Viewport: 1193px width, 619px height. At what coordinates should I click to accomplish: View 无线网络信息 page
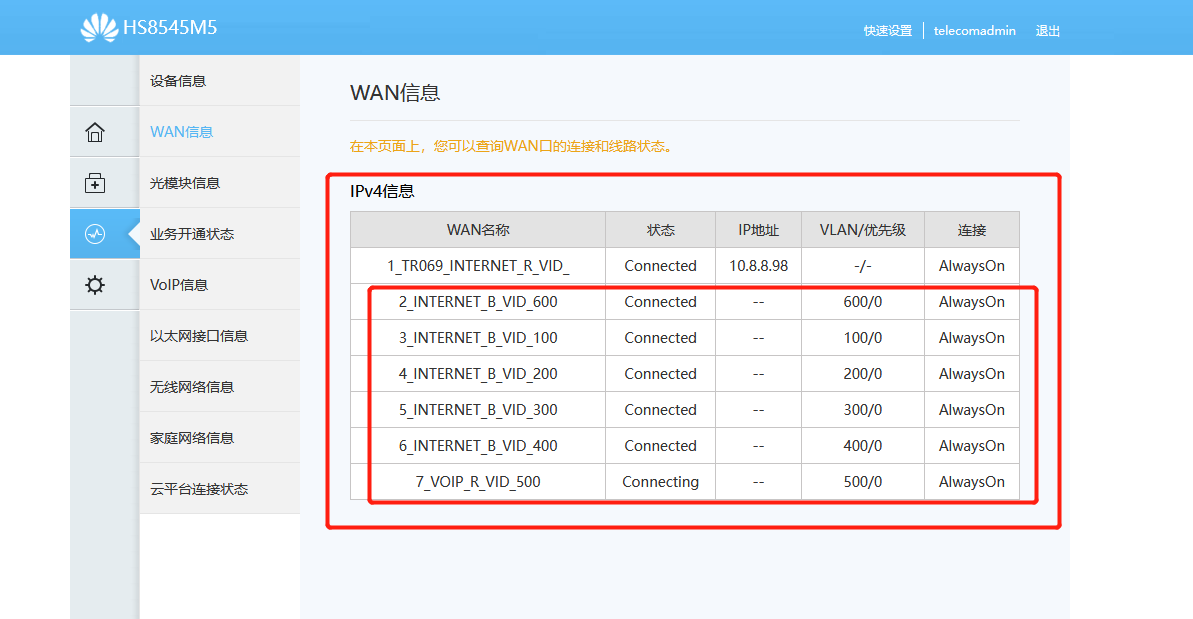coord(192,387)
